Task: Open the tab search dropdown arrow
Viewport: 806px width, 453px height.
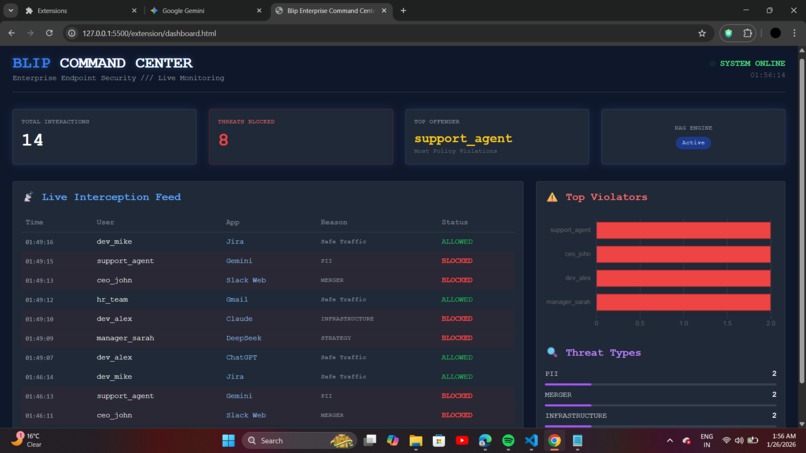Action: click(x=10, y=10)
